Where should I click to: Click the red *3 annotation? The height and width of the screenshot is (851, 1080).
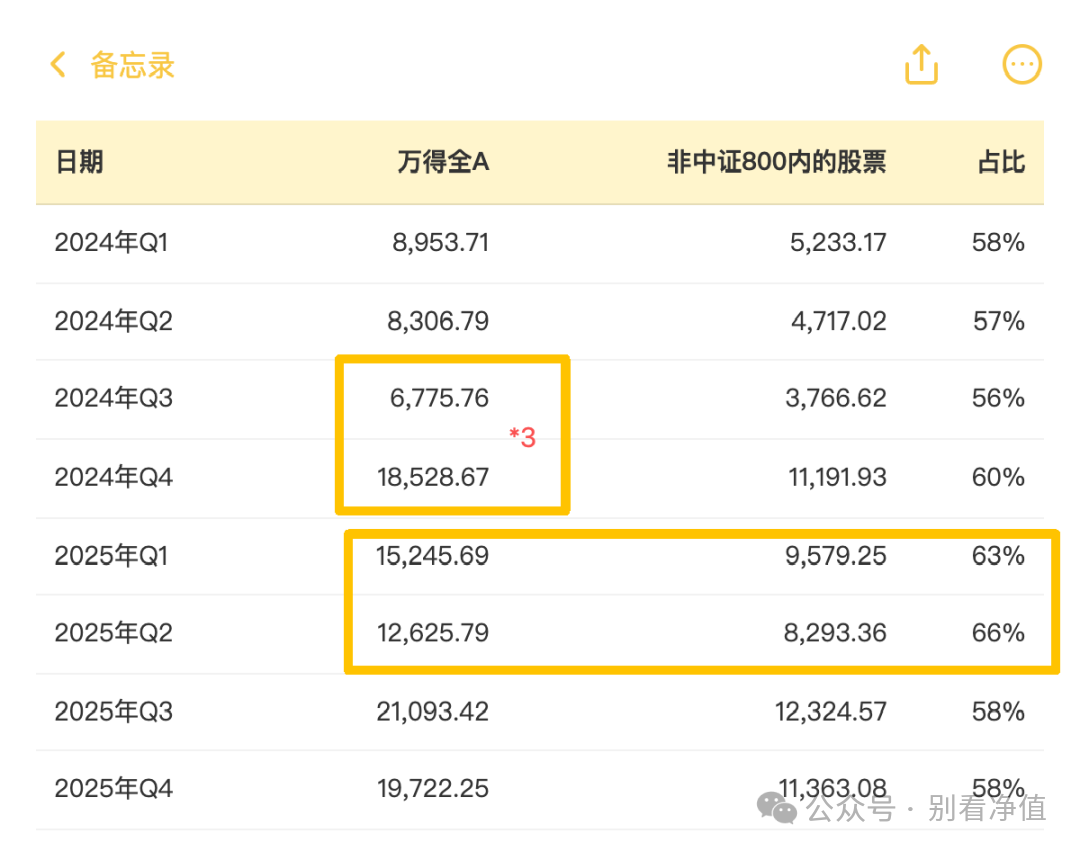522,437
